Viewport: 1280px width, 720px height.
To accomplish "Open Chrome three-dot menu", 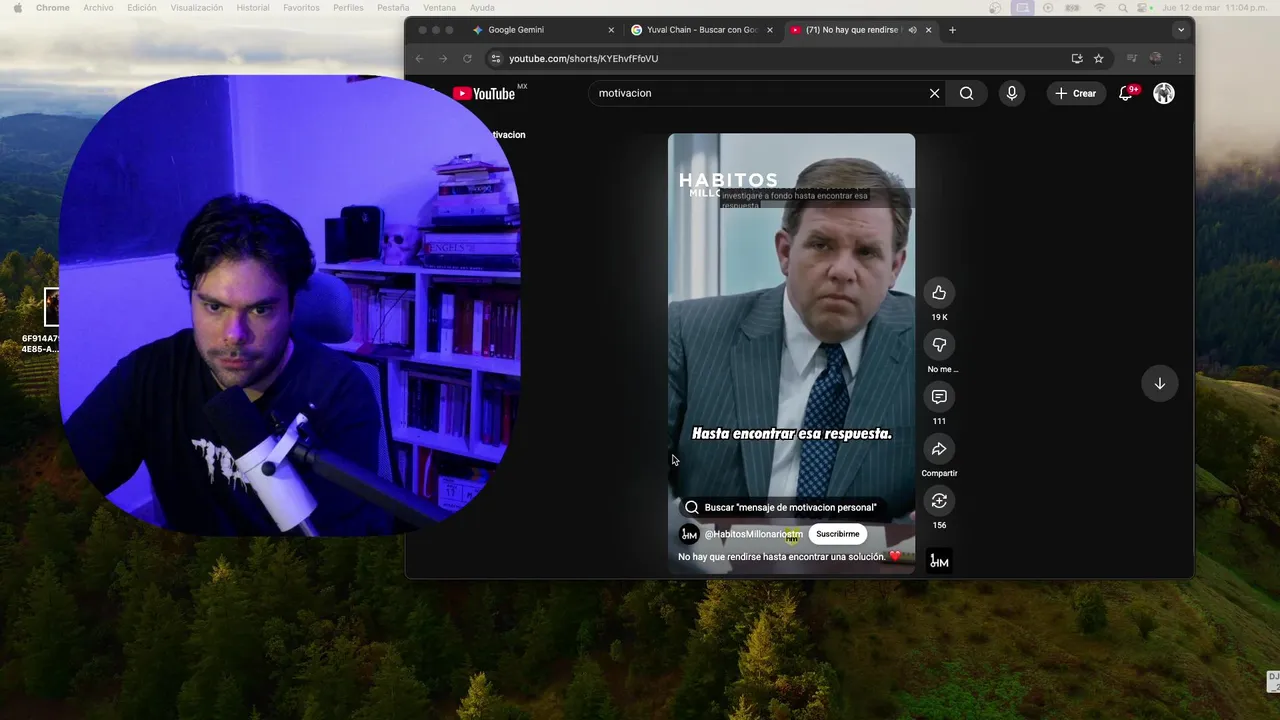I will click(x=1180, y=59).
